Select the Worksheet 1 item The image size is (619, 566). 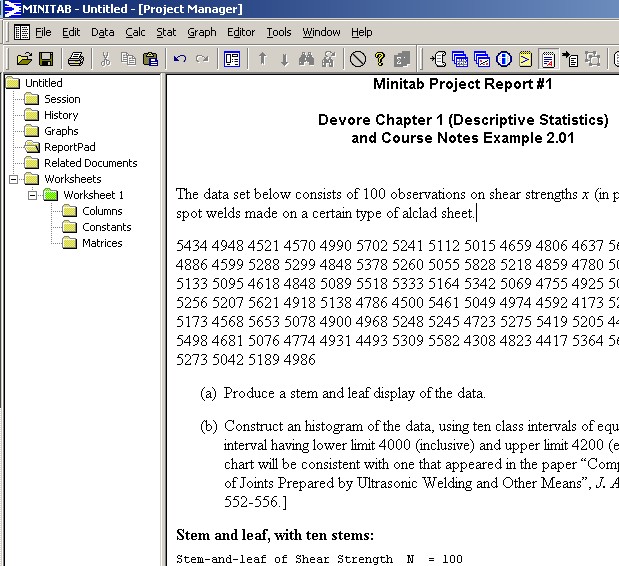coord(84,195)
